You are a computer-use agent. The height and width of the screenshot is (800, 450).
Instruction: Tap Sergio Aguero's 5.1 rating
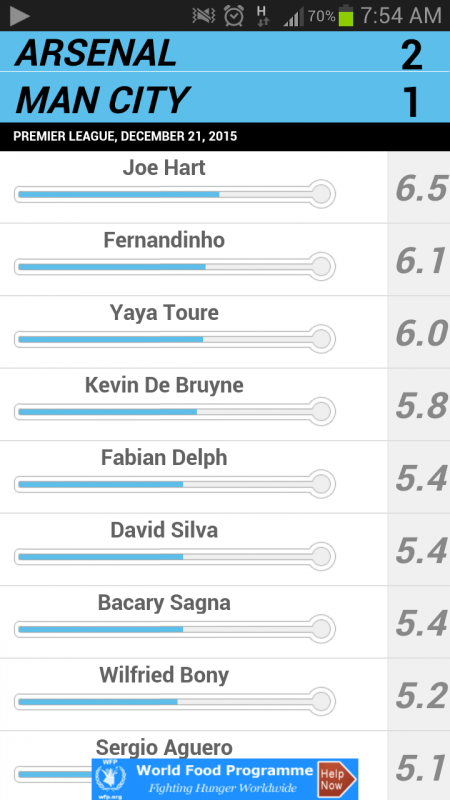tap(421, 768)
